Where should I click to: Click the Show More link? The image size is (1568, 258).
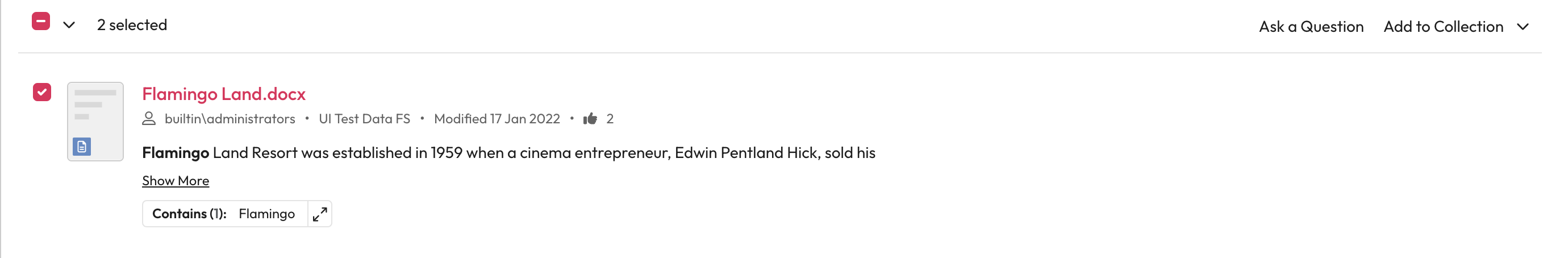[x=176, y=181]
